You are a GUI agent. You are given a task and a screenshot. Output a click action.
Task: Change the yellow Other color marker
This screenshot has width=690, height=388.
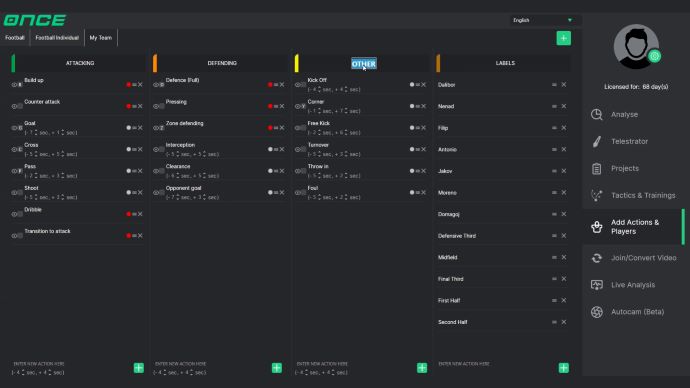pyautogui.click(x=297, y=63)
